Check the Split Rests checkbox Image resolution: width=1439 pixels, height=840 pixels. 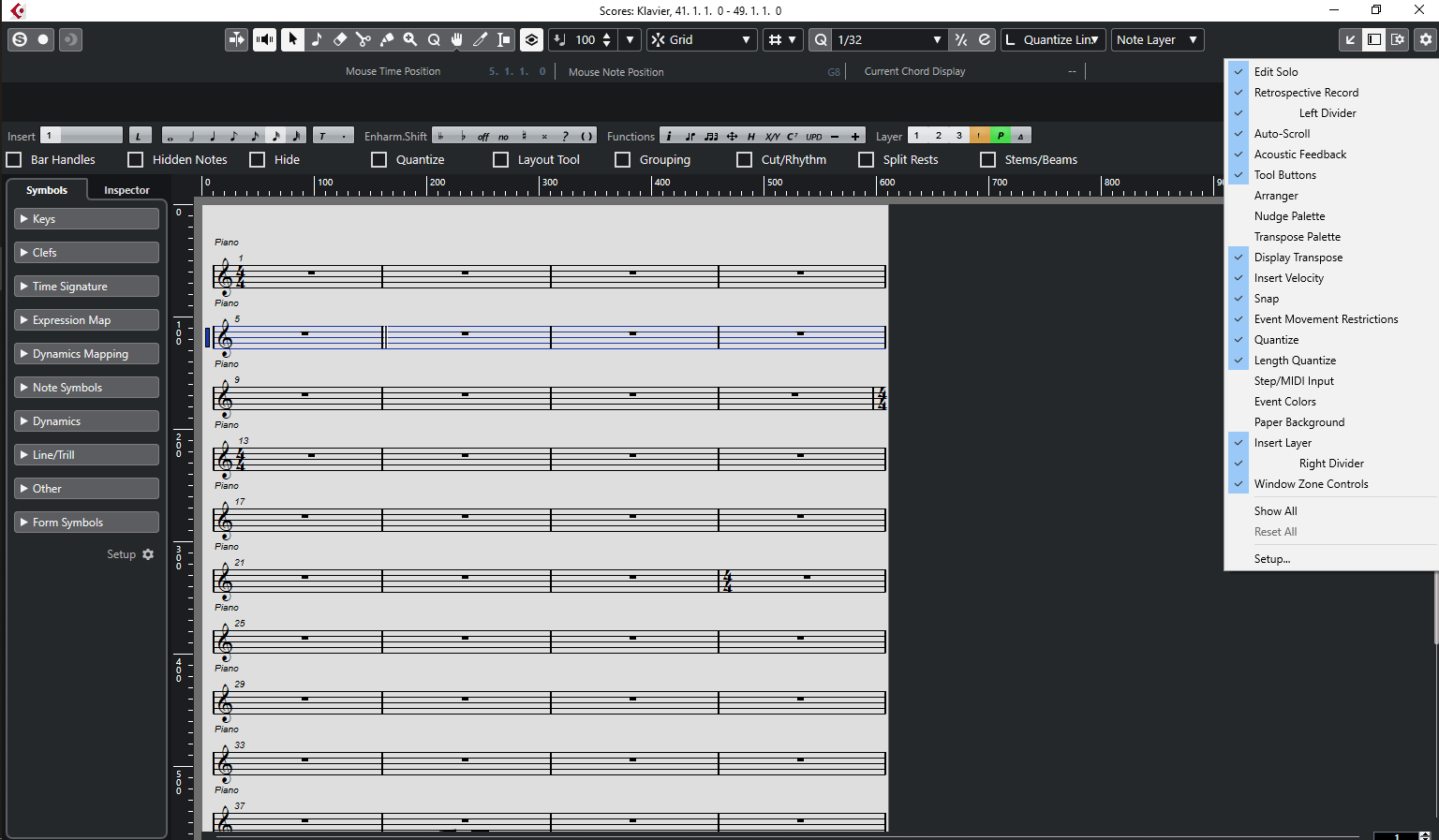[867, 159]
